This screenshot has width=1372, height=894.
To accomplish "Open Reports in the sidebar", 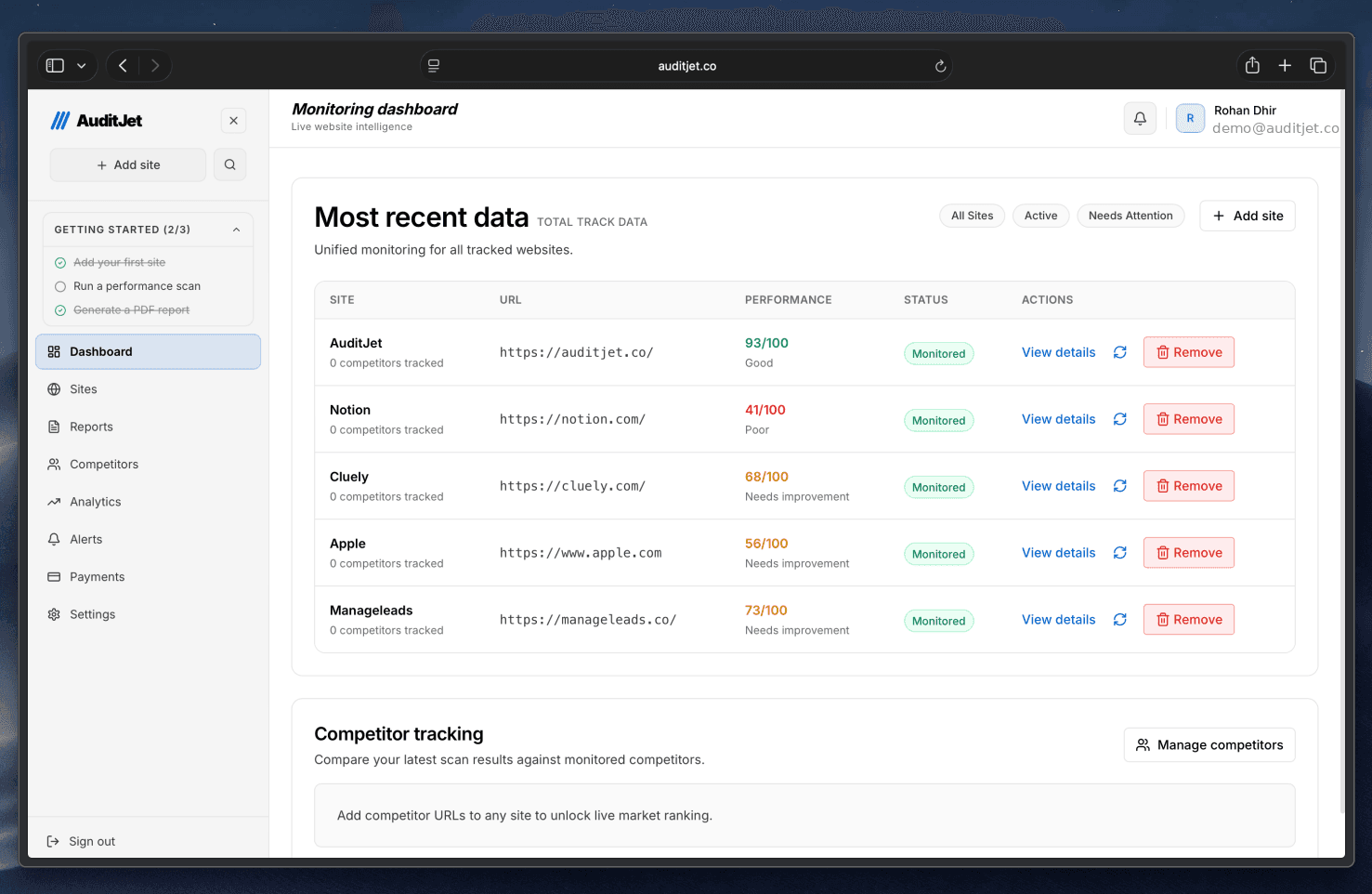I will 148,427.
